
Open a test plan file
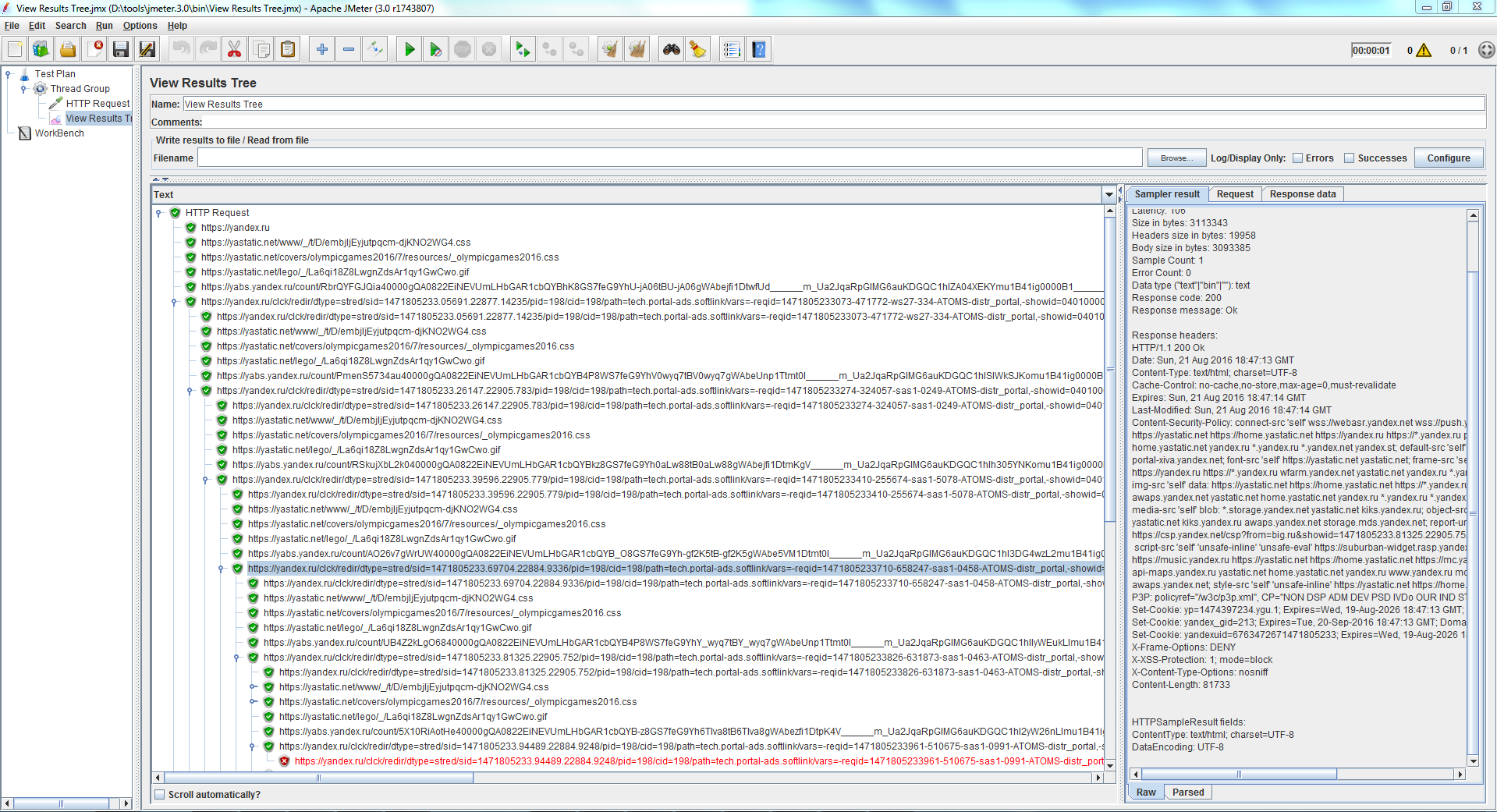[68, 50]
